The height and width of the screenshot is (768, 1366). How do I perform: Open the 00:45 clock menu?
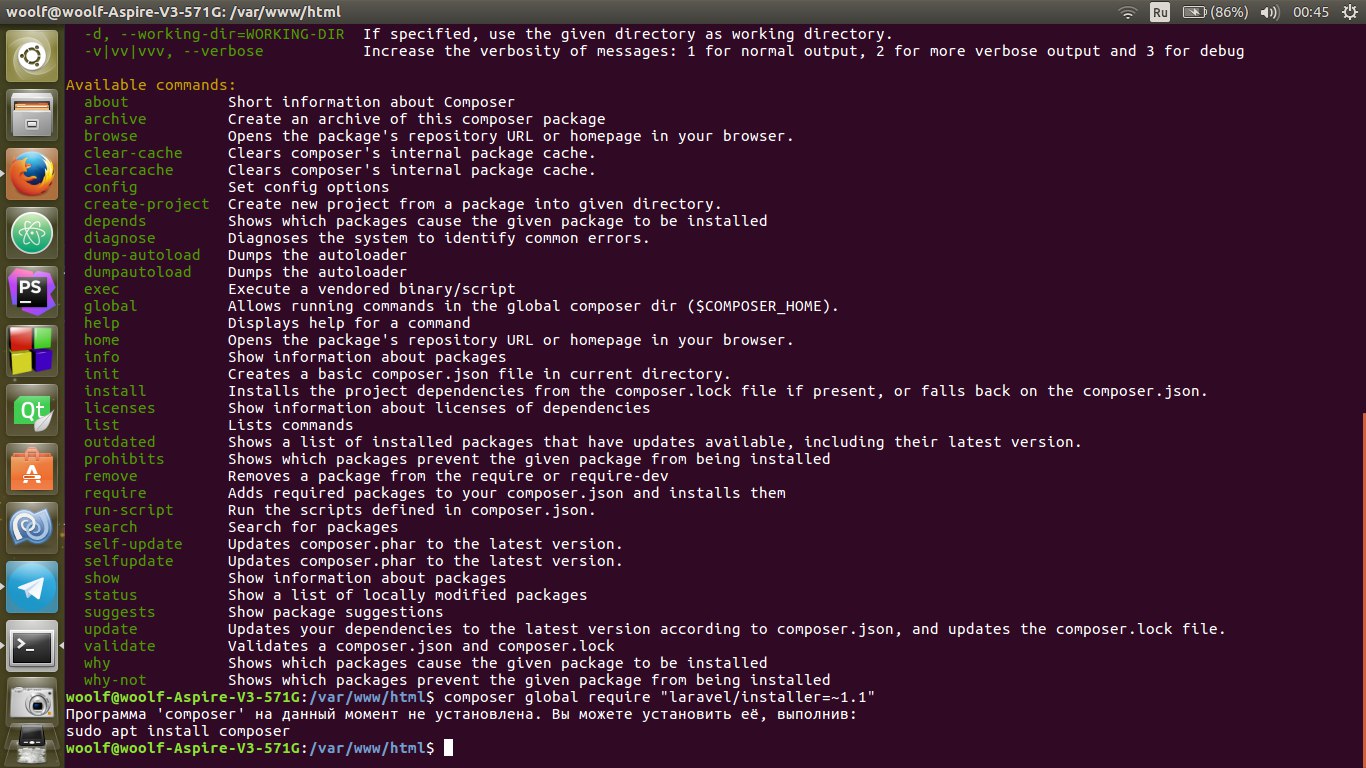coord(1310,12)
